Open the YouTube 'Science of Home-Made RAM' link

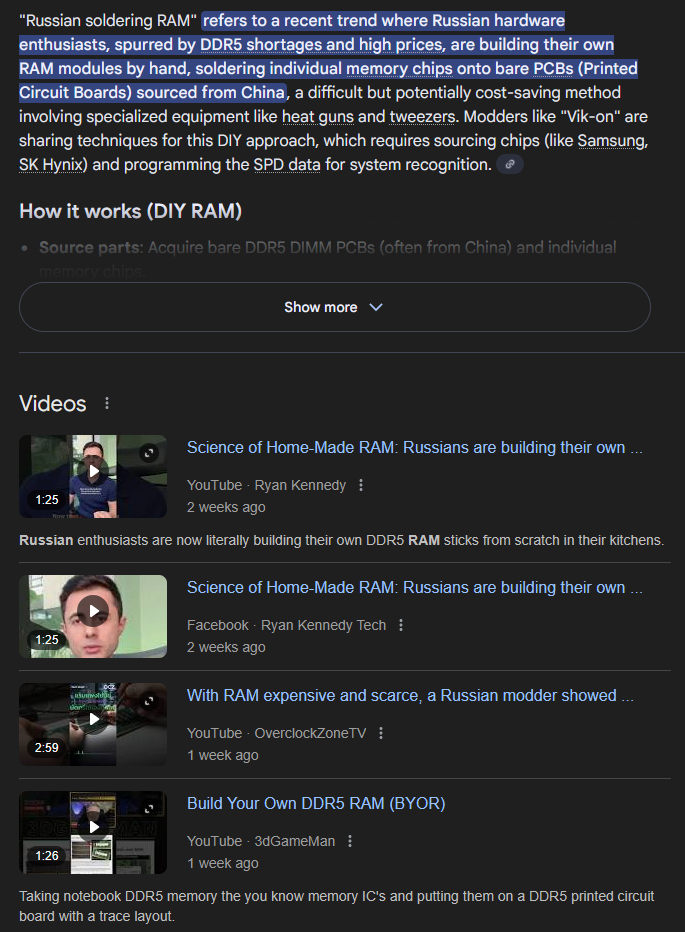click(415, 448)
